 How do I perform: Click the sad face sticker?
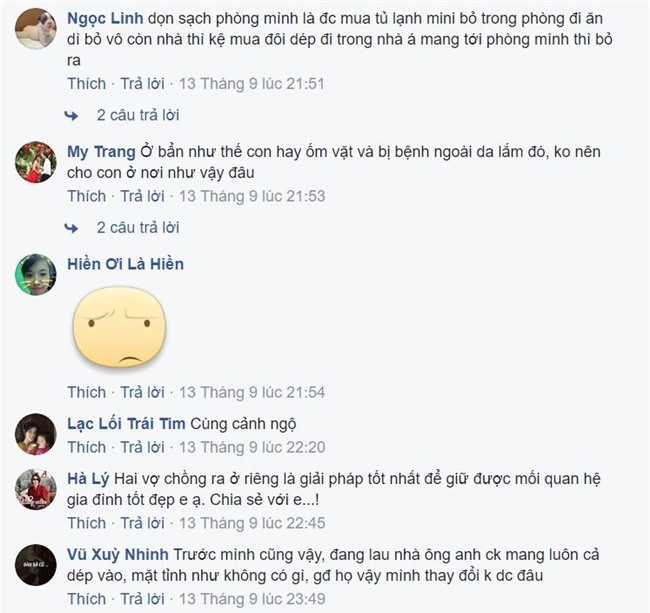pyautogui.click(x=119, y=327)
